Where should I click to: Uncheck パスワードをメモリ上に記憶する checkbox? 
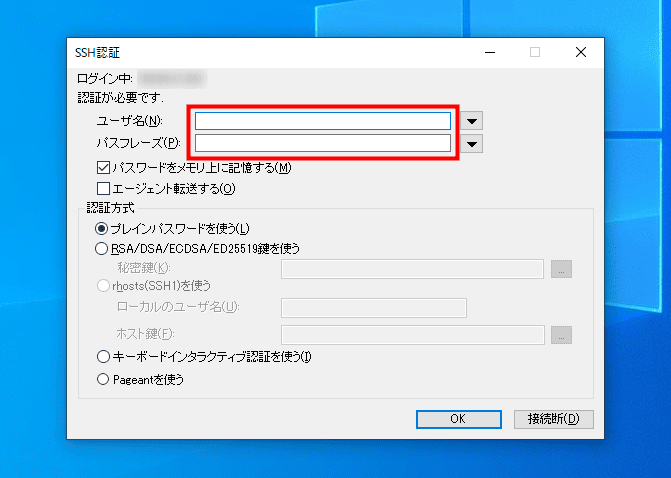point(103,168)
